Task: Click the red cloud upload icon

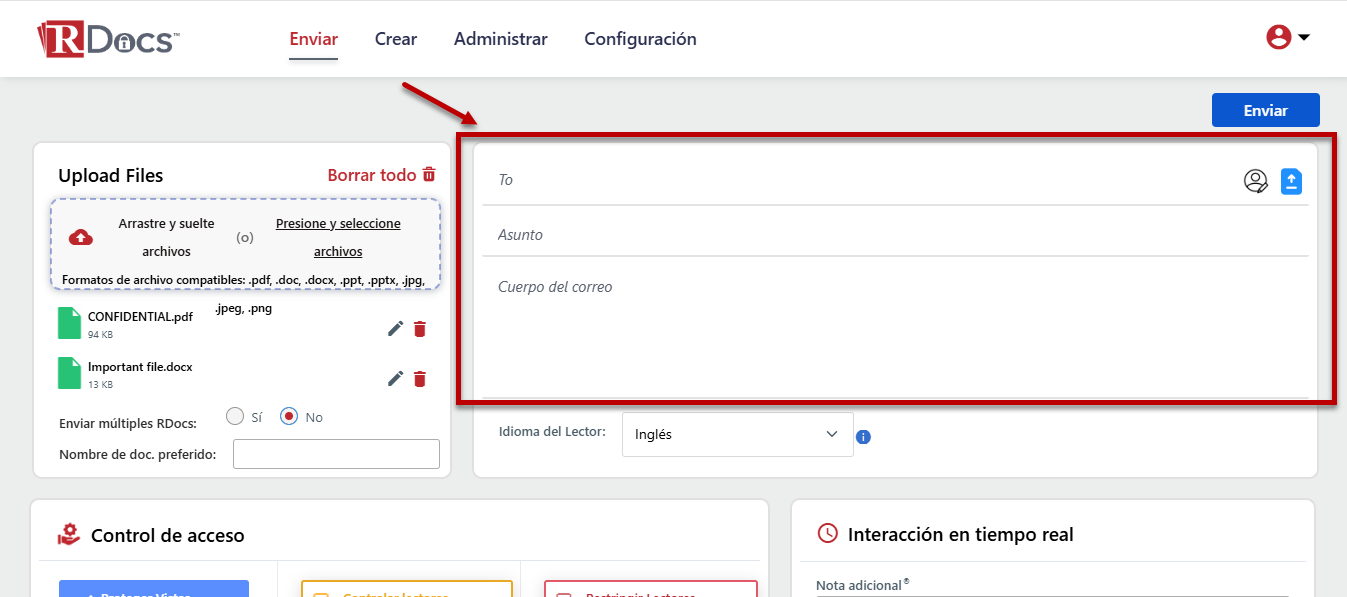Action: pos(81,238)
